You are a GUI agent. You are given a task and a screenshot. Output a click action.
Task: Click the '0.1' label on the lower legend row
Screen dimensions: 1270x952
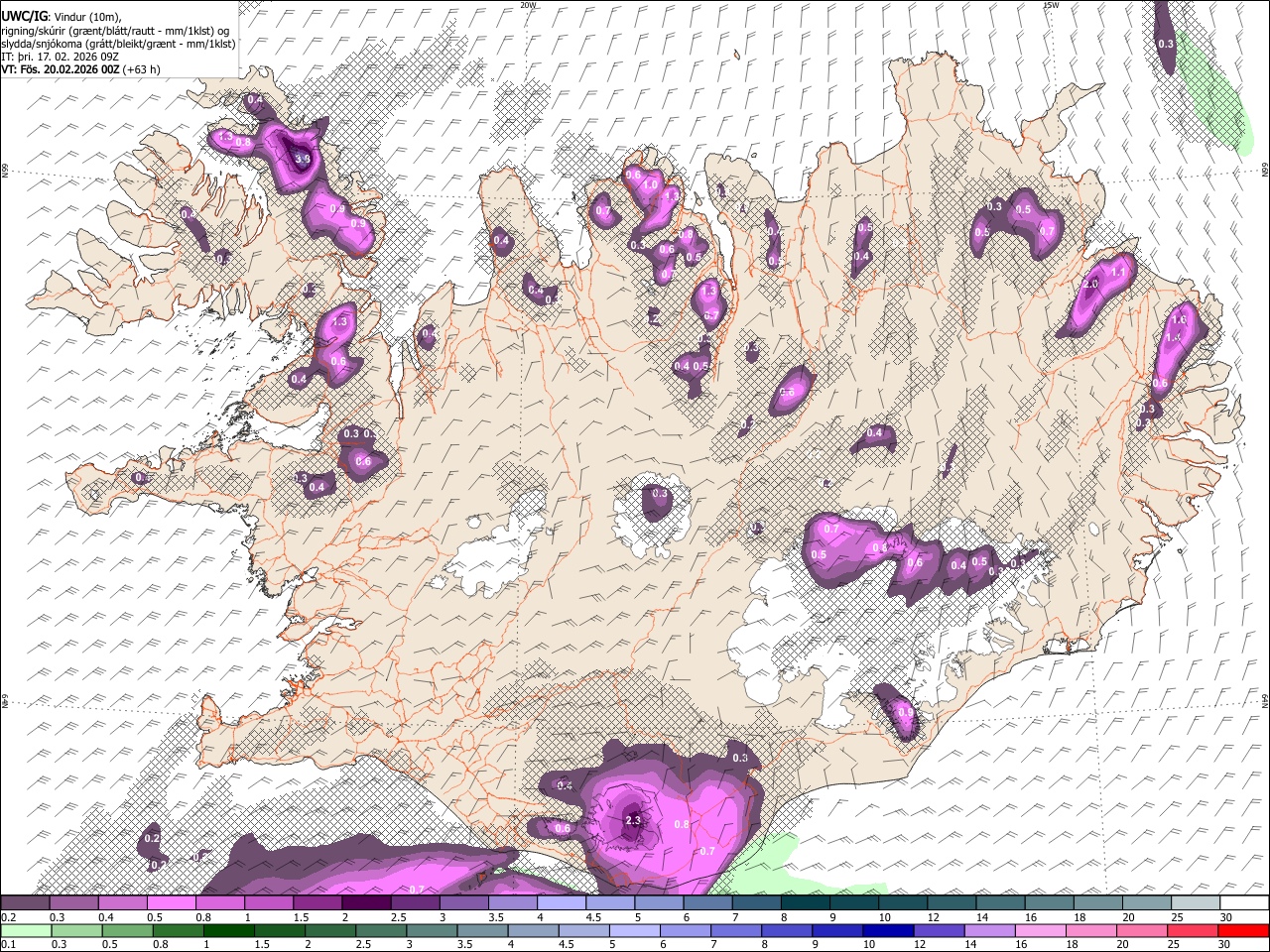click(8, 943)
